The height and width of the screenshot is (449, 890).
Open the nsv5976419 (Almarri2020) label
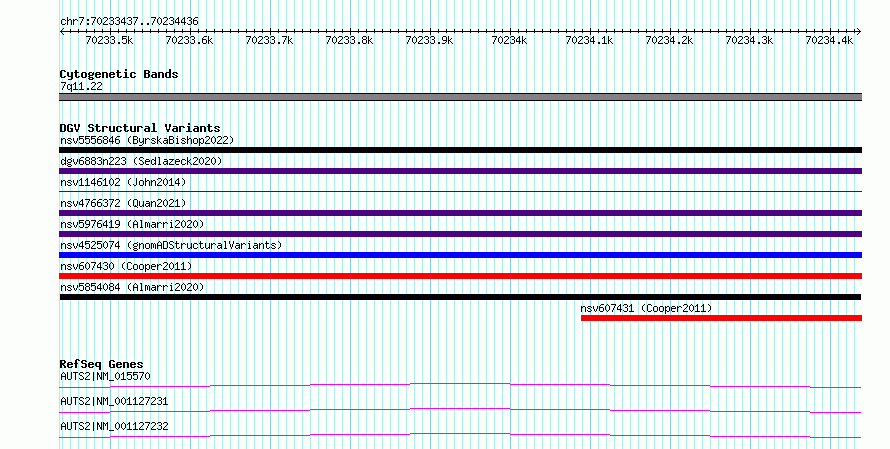[x=132, y=224]
